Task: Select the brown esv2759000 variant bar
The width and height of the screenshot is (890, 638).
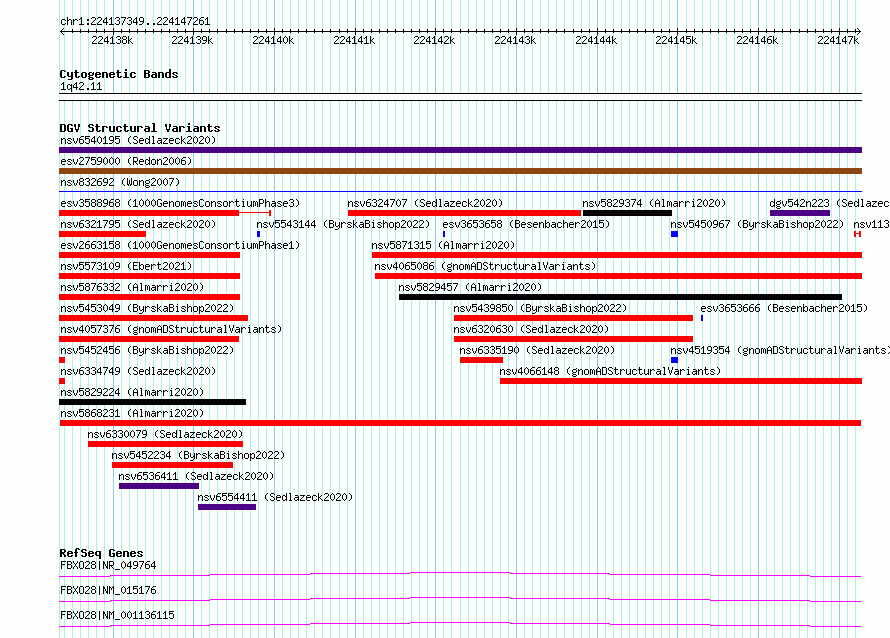Action: pos(460,171)
